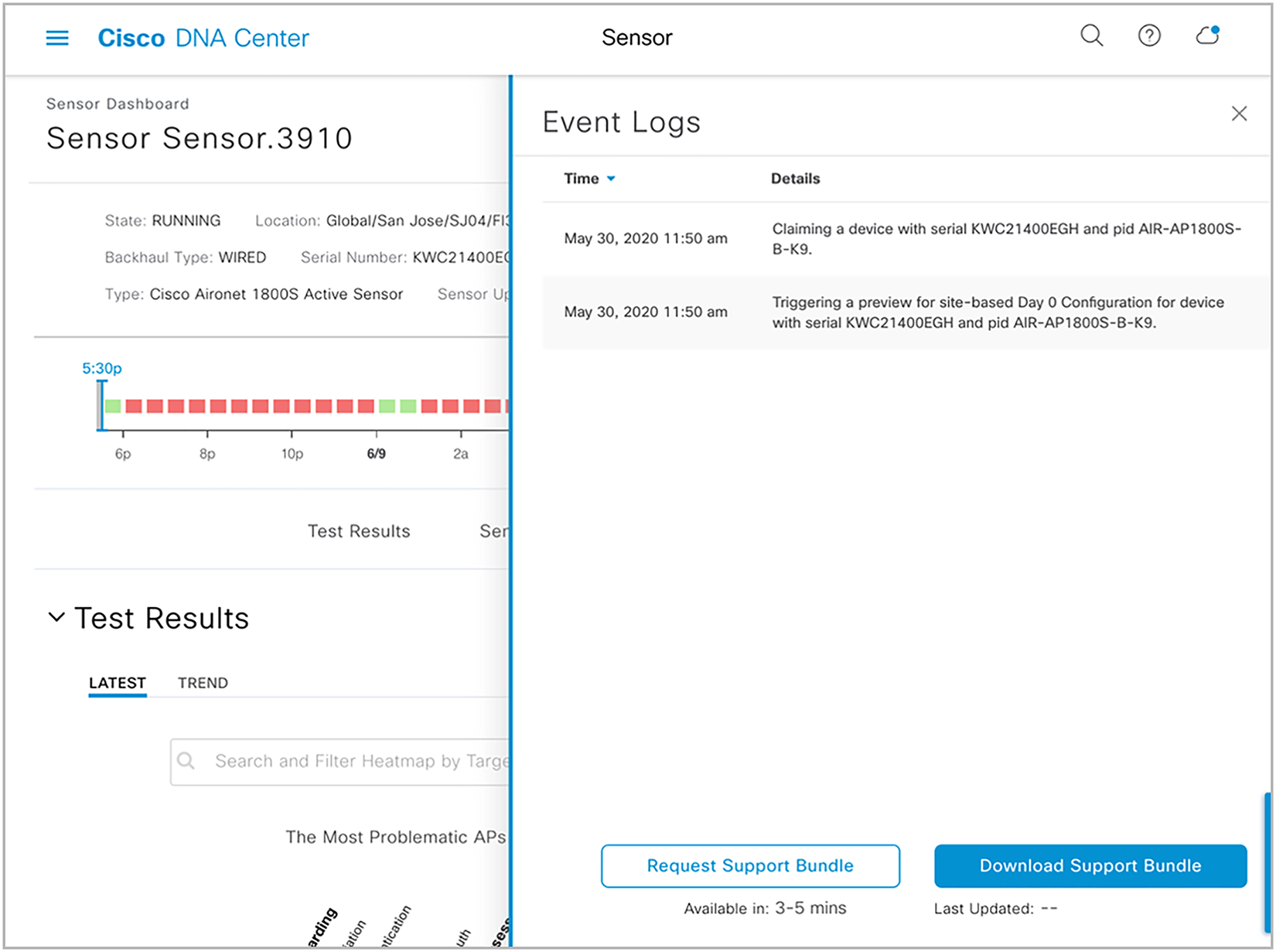Click Available in: 3-5 mins text
The width and height of the screenshot is (1276, 952).
[x=765, y=909]
